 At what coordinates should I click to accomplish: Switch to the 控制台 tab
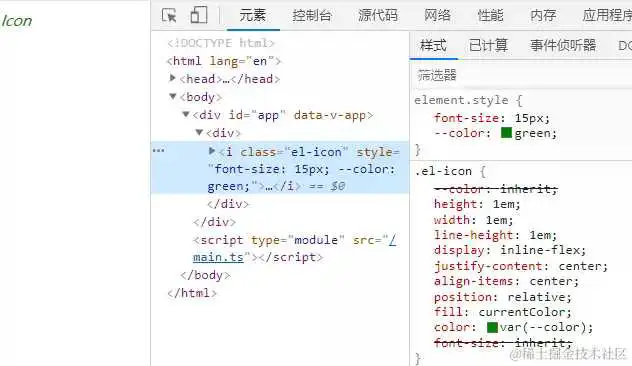(x=312, y=15)
